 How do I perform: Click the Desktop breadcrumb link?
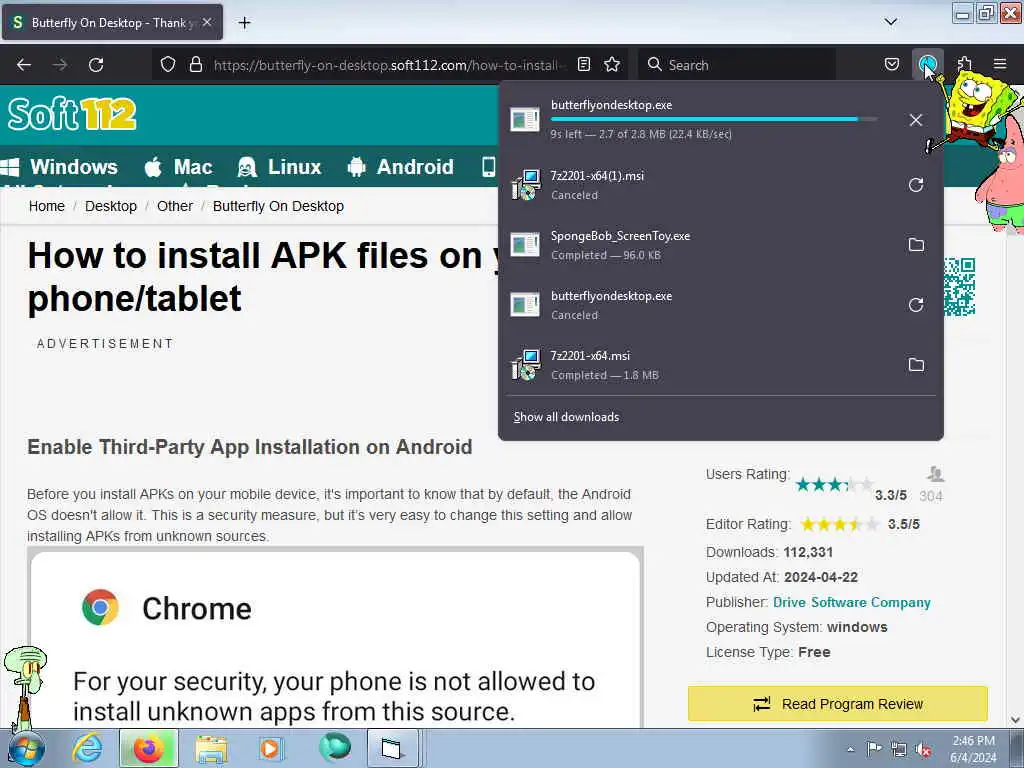click(x=111, y=206)
